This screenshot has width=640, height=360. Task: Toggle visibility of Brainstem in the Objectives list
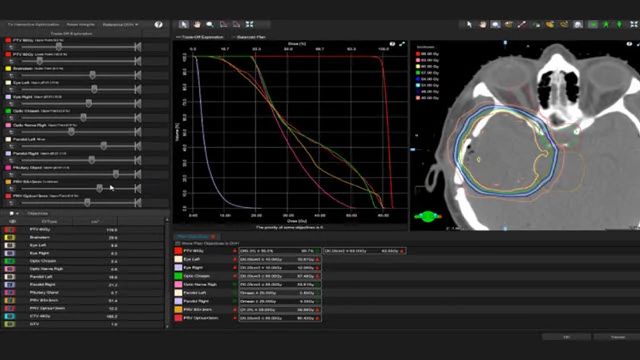tap(10, 238)
